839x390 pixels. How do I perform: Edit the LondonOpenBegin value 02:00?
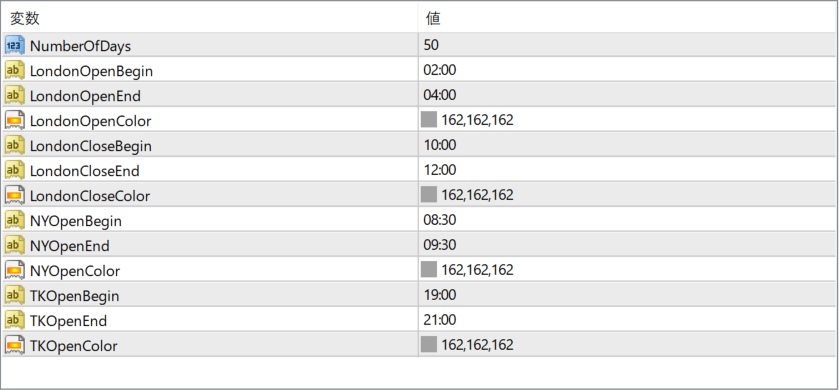coord(439,70)
